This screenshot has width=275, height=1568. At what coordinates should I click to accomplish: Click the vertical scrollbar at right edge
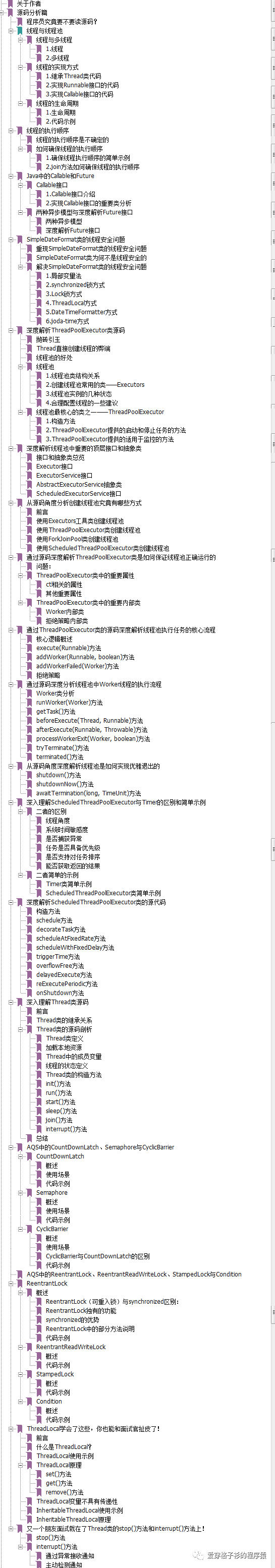click(x=272, y=784)
